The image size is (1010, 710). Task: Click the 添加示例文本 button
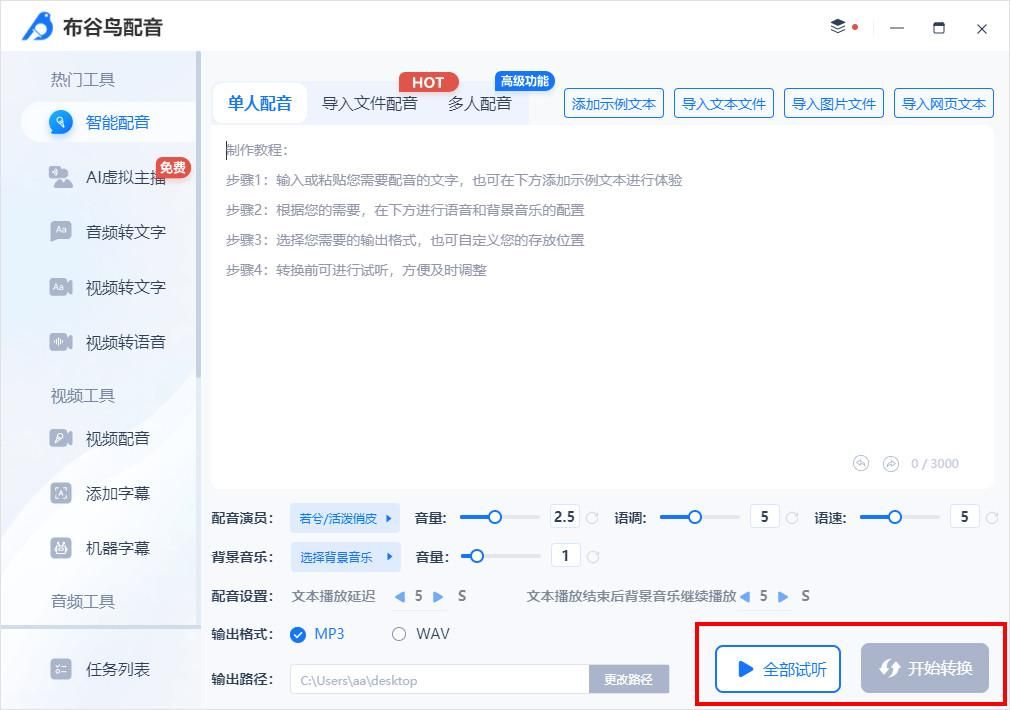click(x=614, y=104)
